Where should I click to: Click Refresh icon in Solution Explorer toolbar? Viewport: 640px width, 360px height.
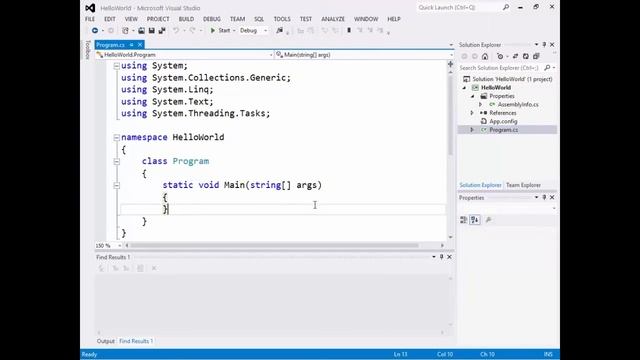pos(526,56)
